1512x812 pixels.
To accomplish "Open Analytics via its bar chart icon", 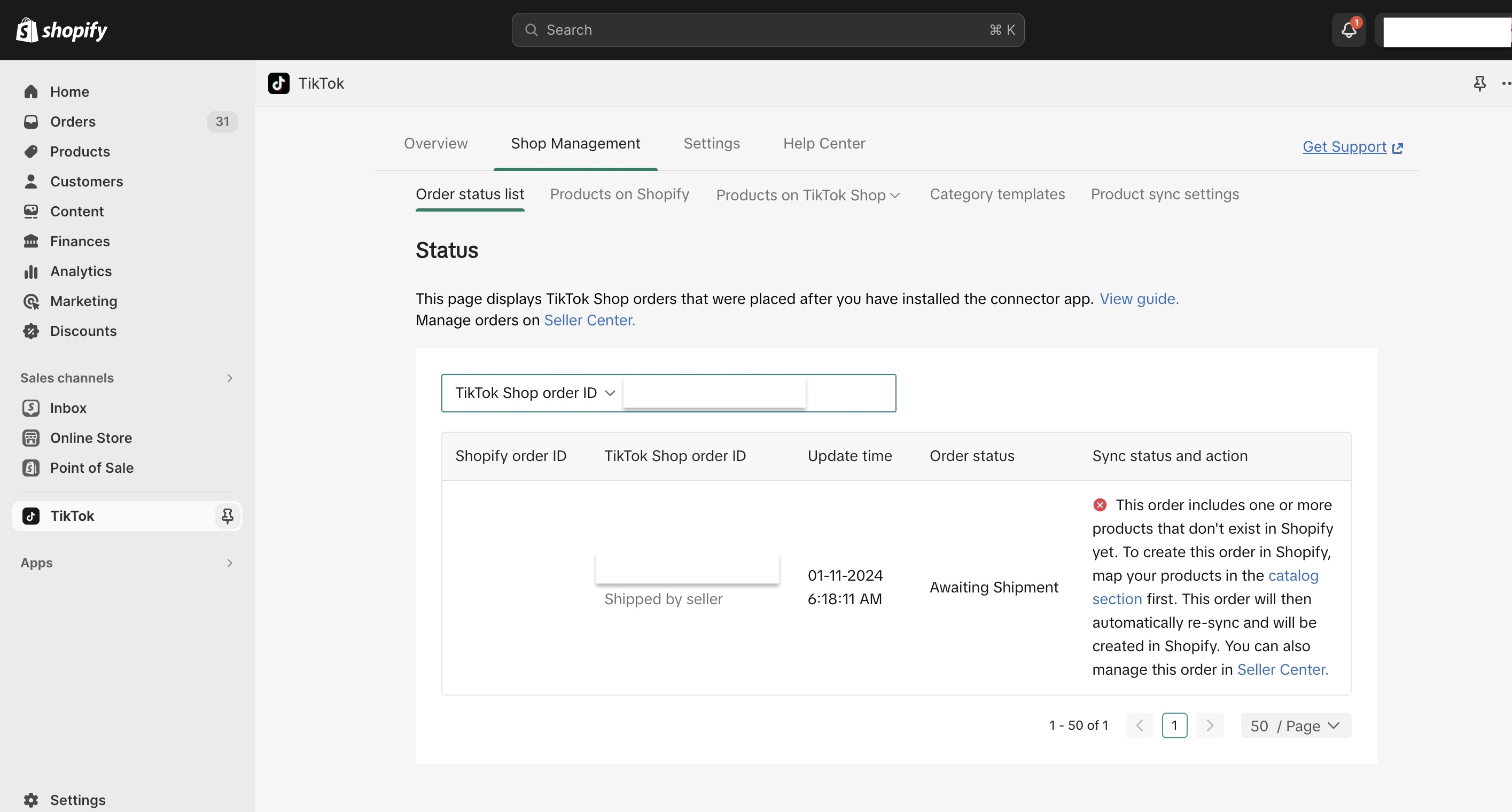I will click(31, 271).
